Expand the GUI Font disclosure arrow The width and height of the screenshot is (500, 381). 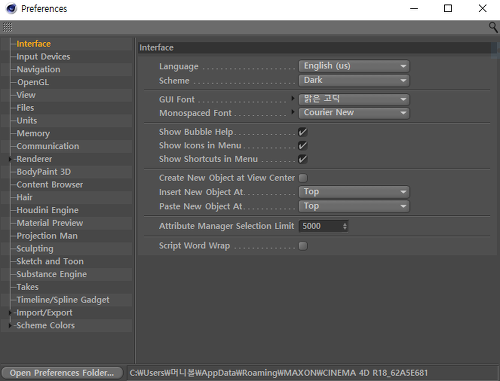(293, 98)
